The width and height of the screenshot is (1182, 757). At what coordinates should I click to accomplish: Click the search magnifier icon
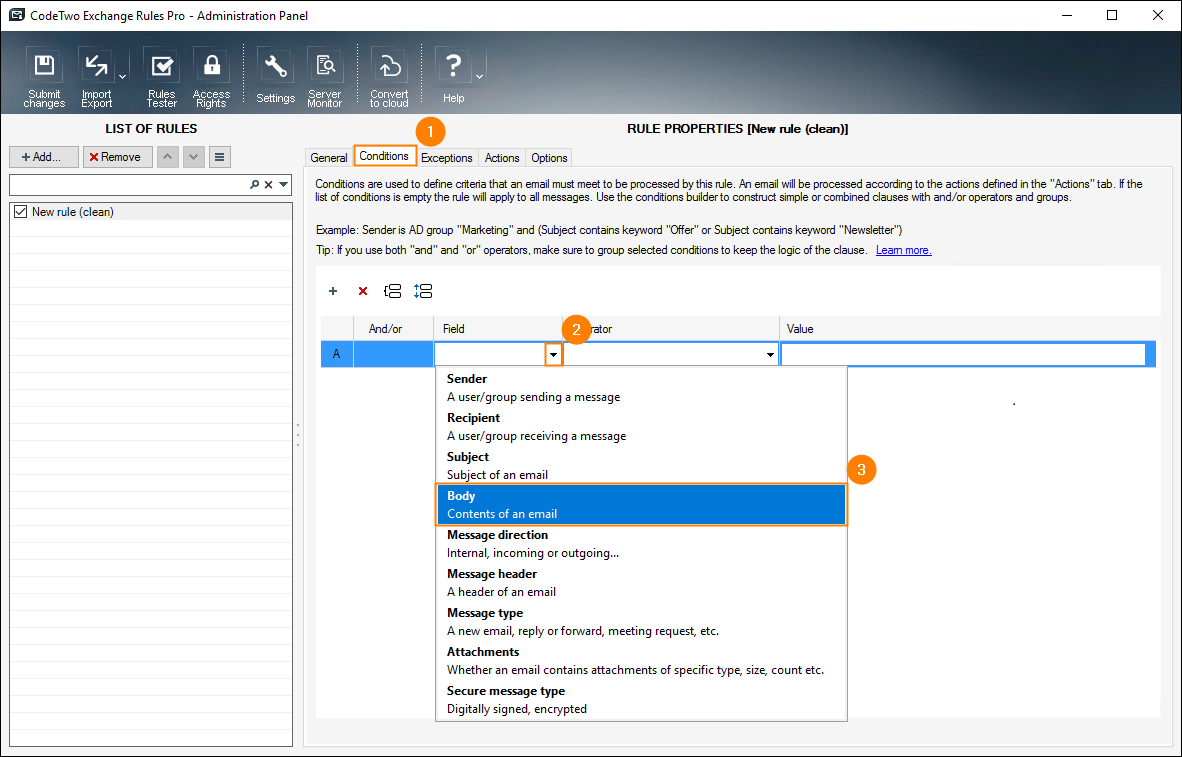pyautogui.click(x=255, y=184)
